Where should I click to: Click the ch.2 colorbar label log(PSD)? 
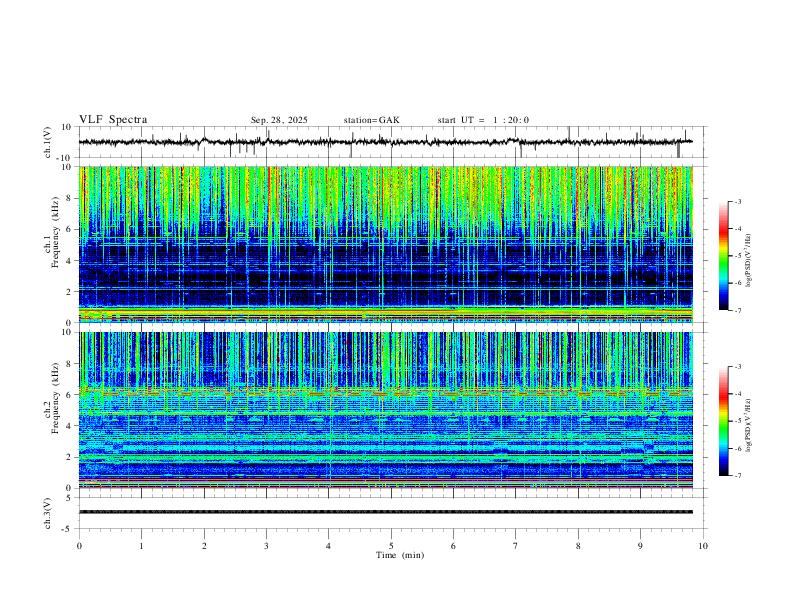point(749,426)
